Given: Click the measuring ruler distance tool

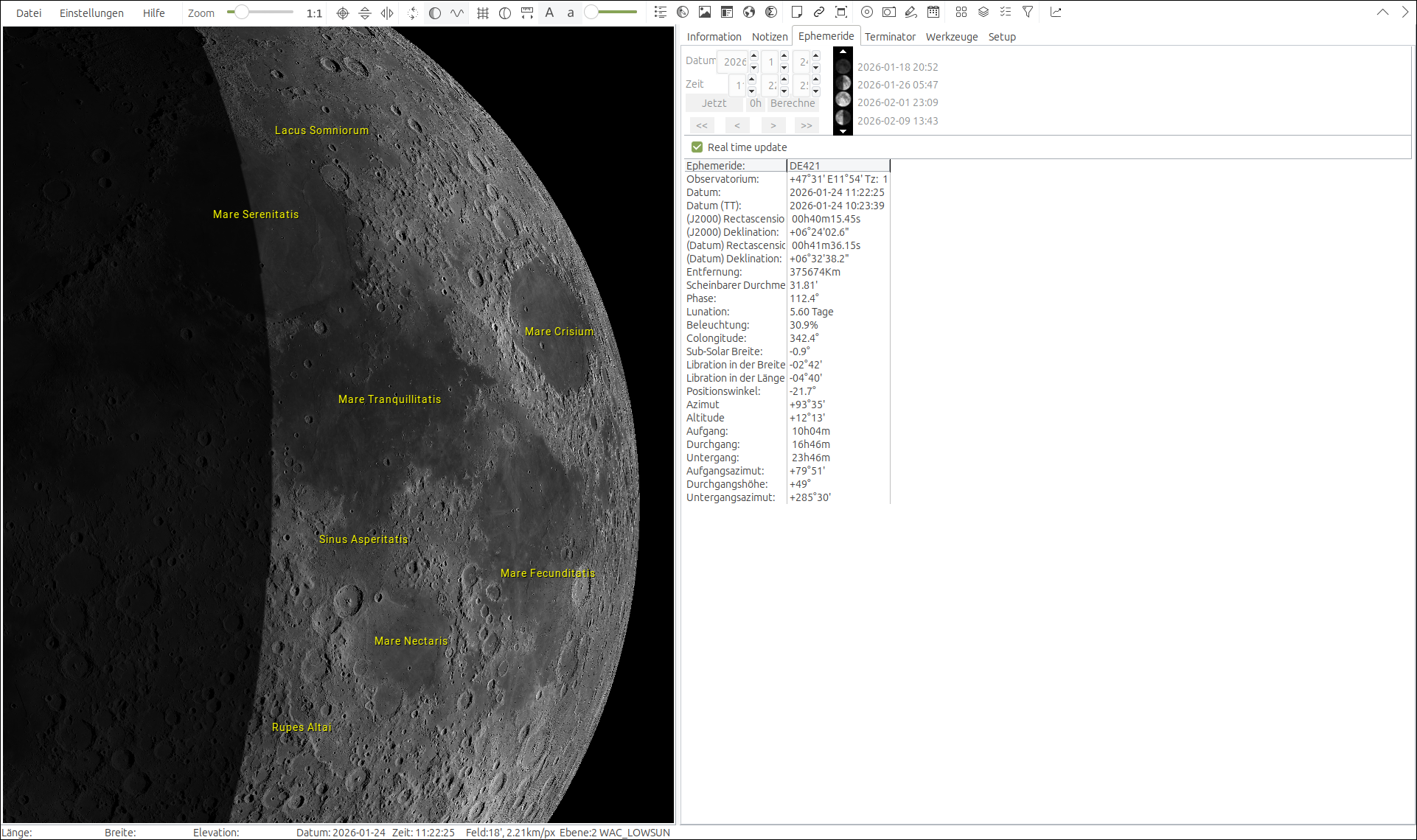Looking at the screenshot, I should point(527,13).
